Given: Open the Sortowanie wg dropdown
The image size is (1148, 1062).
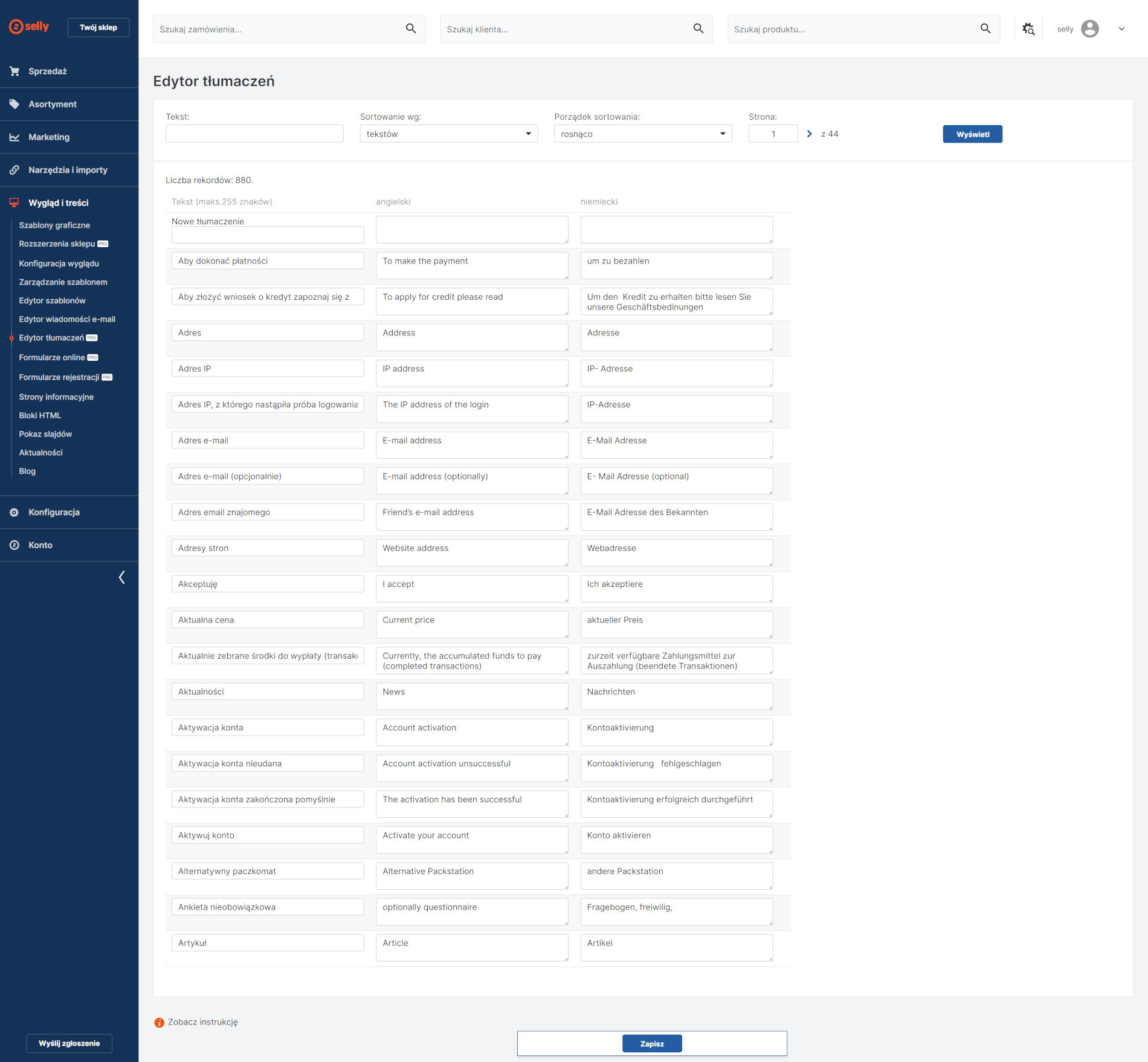Looking at the screenshot, I should tap(449, 134).
